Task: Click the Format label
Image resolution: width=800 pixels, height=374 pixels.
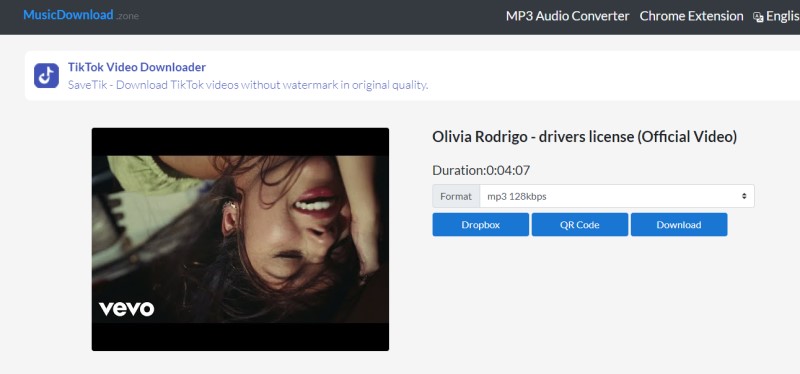Action: pyautogui.click(x=456, y=196)
